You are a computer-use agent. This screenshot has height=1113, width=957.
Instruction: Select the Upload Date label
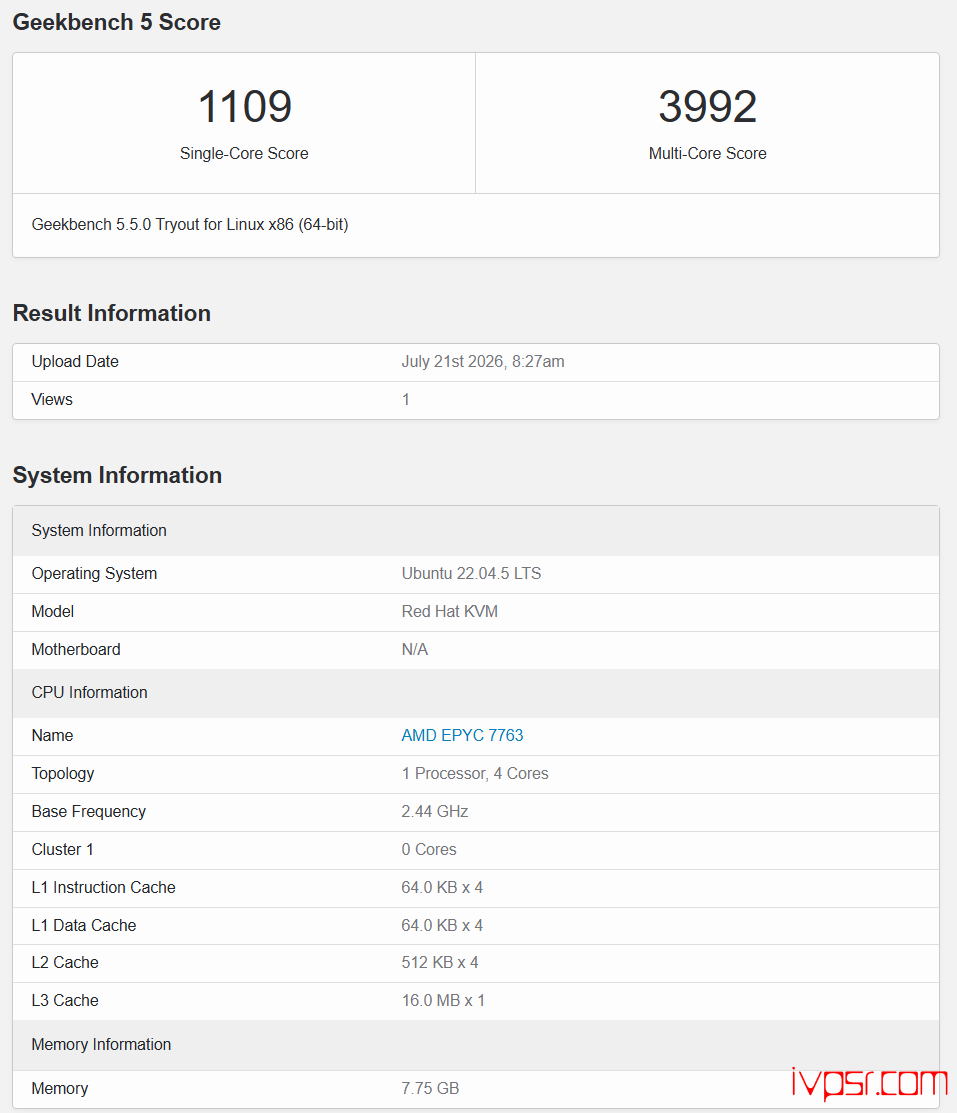[75, 361]
